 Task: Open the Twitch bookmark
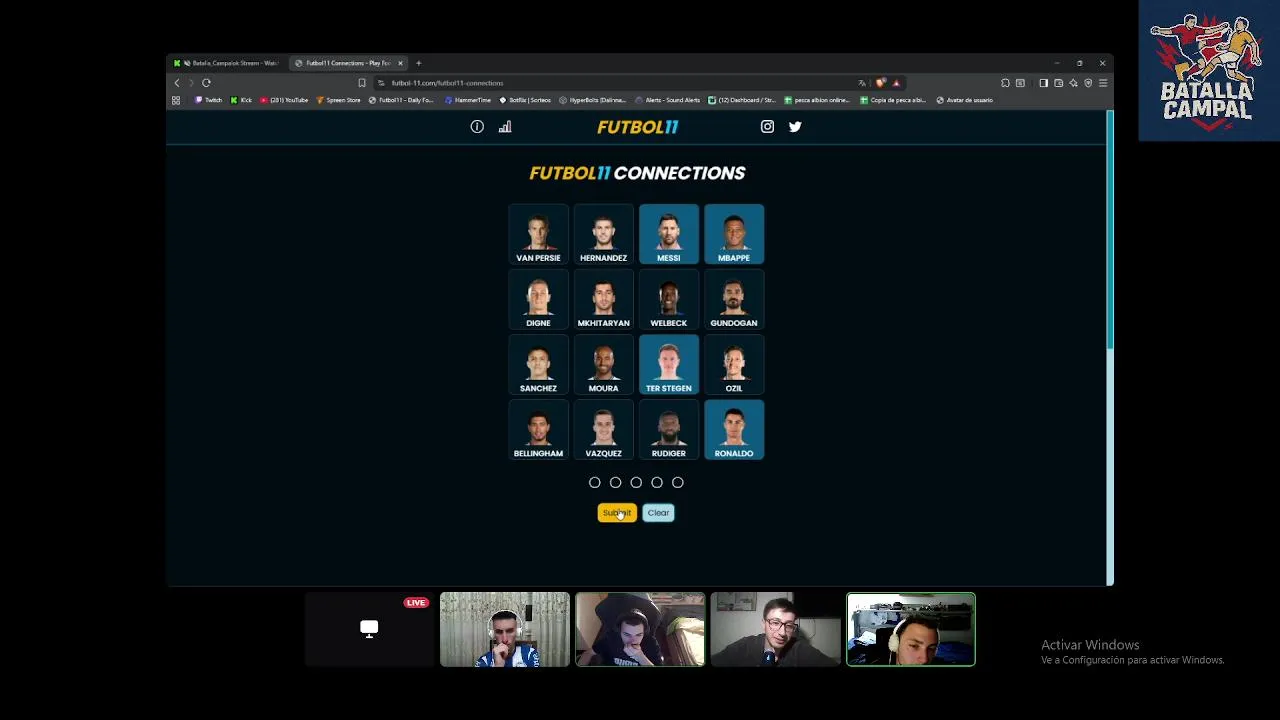click(208, 100)
